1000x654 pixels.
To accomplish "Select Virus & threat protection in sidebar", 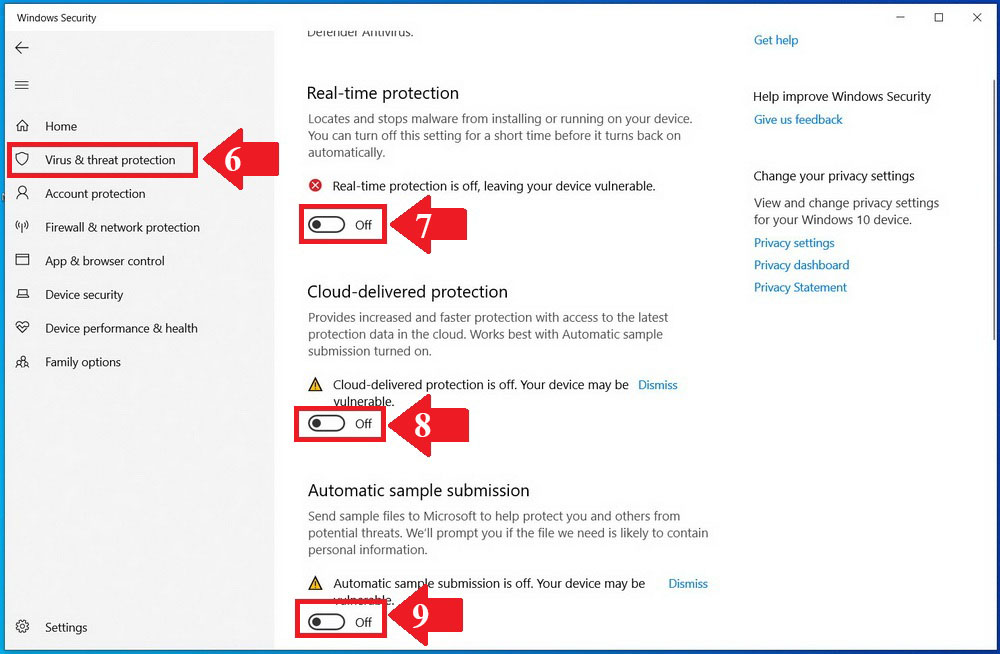I will 110,160.
